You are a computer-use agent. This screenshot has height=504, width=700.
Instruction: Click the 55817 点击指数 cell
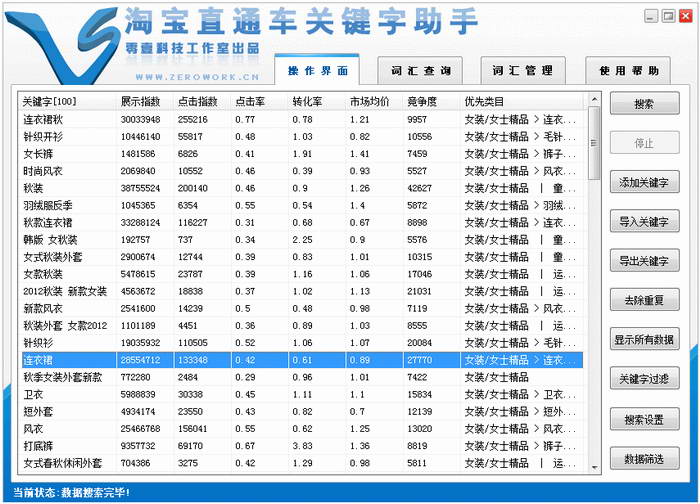(190, 137)
